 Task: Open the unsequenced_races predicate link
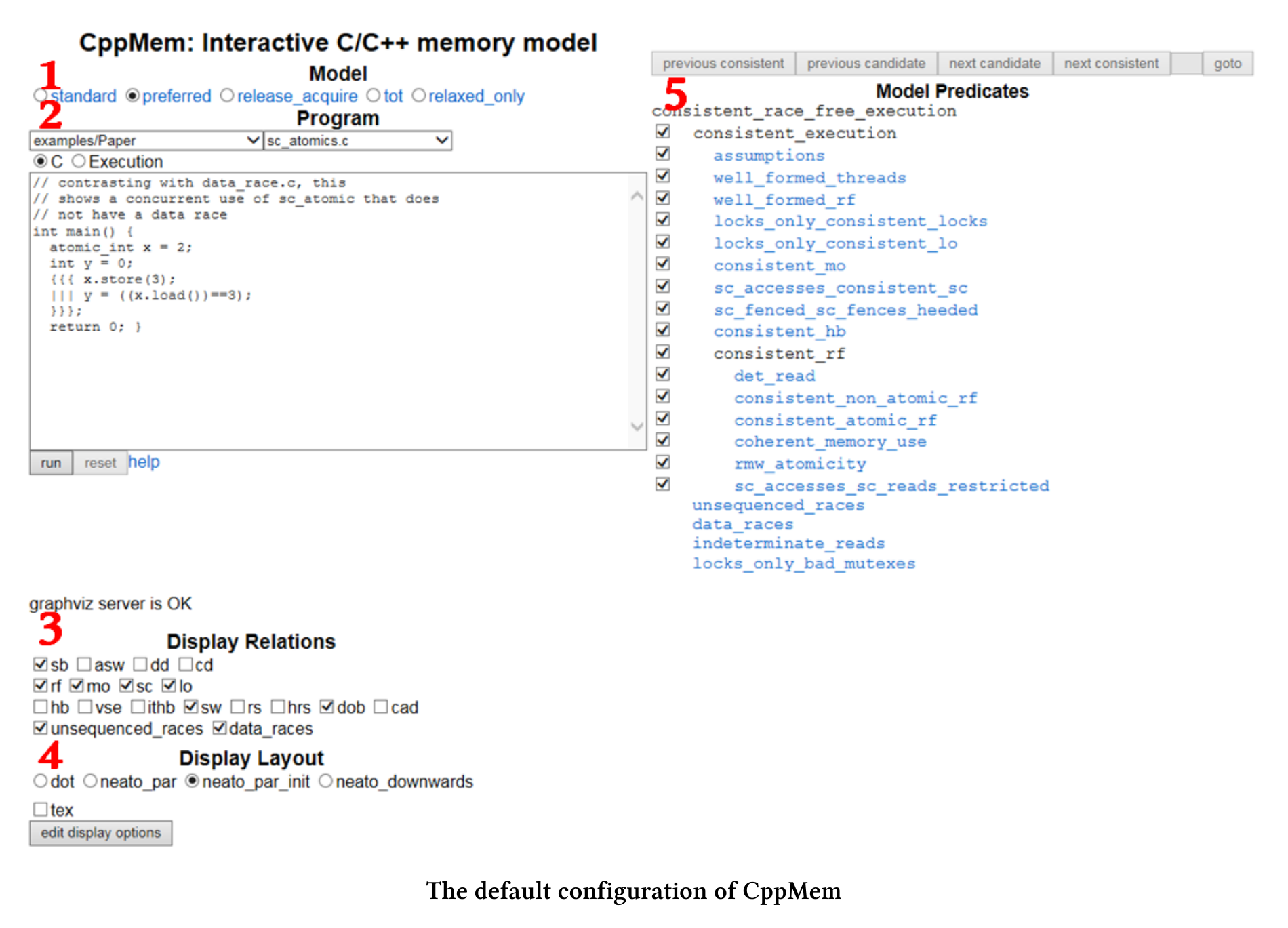point(778,506)
